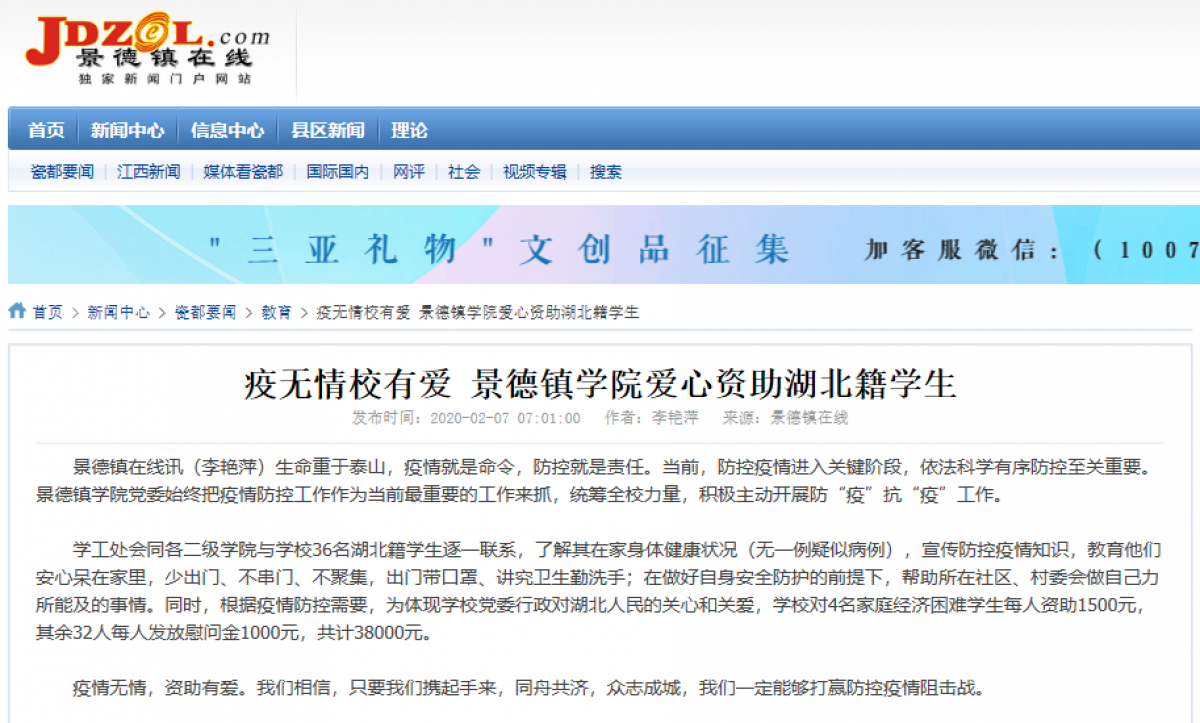The height and width of the screenshot is (723, 1200).
Task: Go to 江西新闻 in the sub-navigation
Action: (x=149, y=172)
